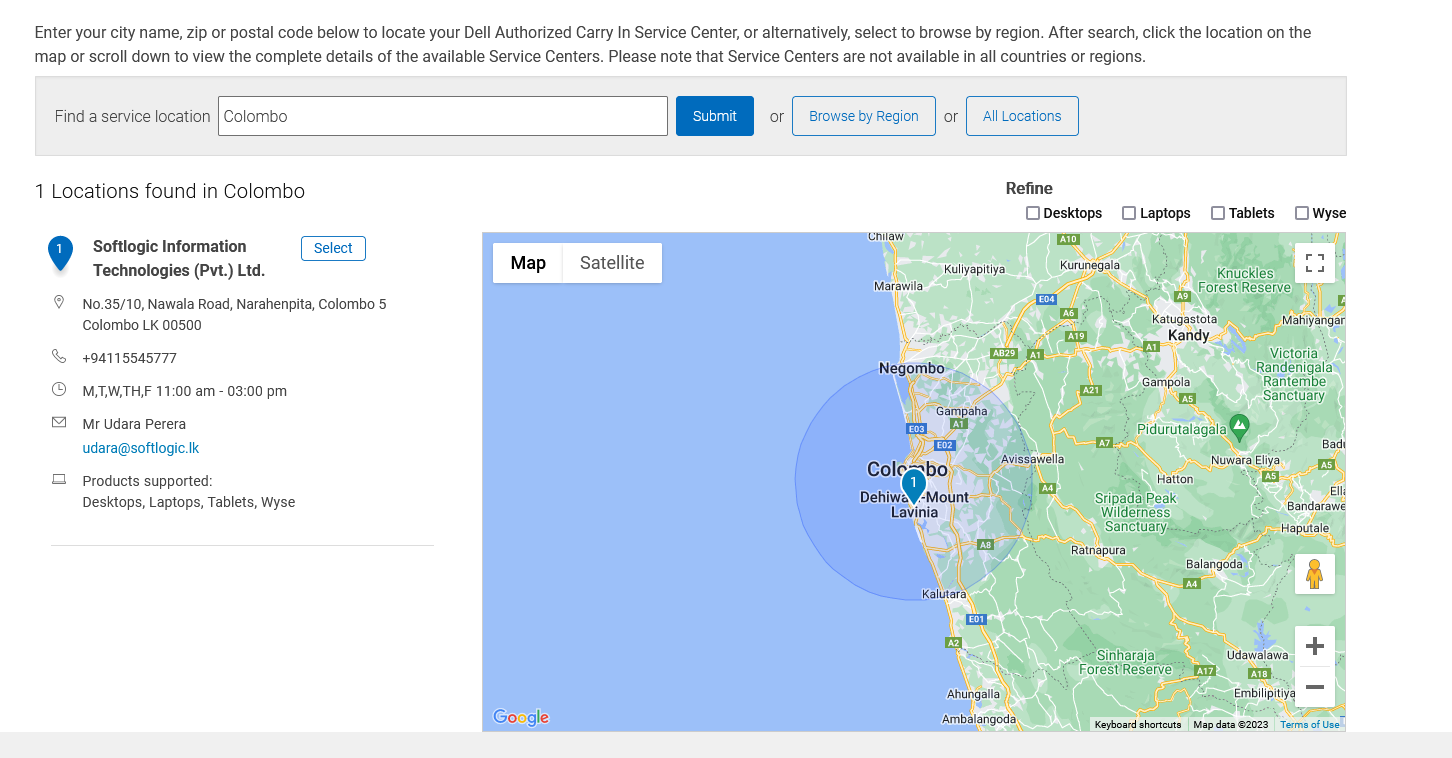The height and width of the screenshot is (758, 1452).
Task: Zoom in with the map plus icon
Action: pyautogui.click(x=1315, y=646)
